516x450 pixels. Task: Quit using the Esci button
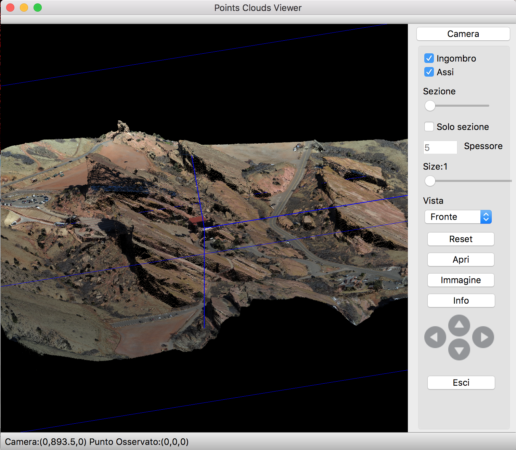461,383
